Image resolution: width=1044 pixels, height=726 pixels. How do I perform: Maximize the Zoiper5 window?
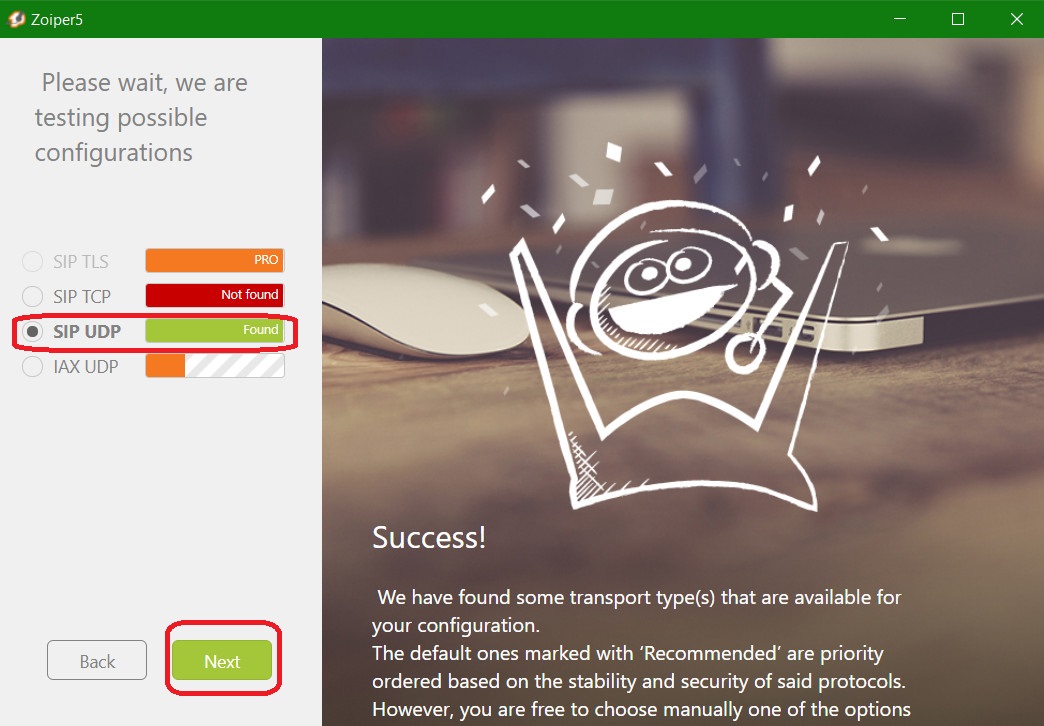pyautogui.click(x=957, y=19)
